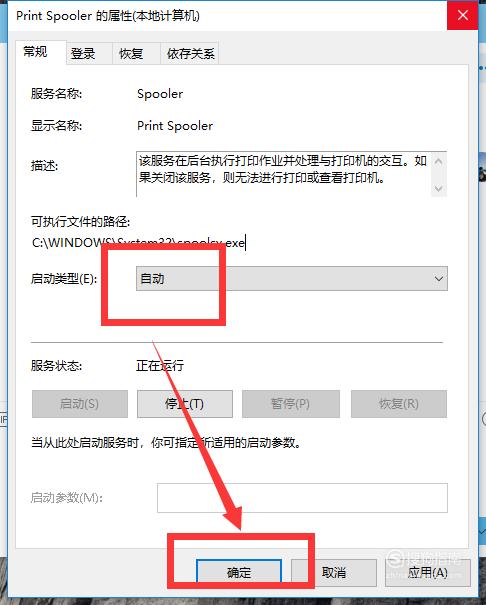The image size is (486, 605).
Task: Open the 启动类型 combo box showing 自动
Action: [292, 279]
